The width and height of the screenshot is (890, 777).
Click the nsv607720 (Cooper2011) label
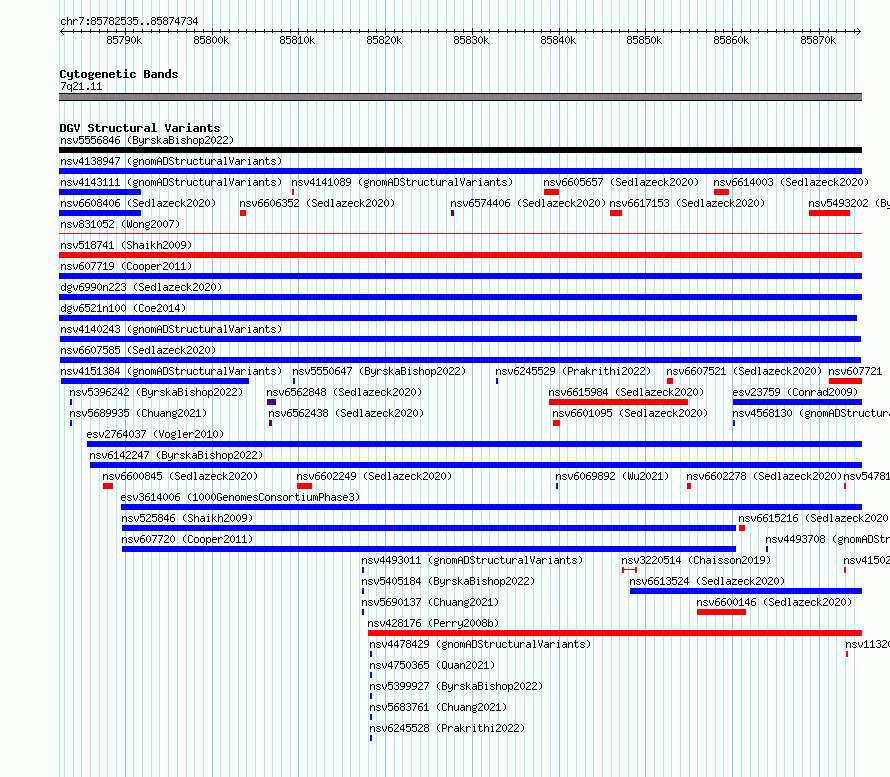point(187,539)
